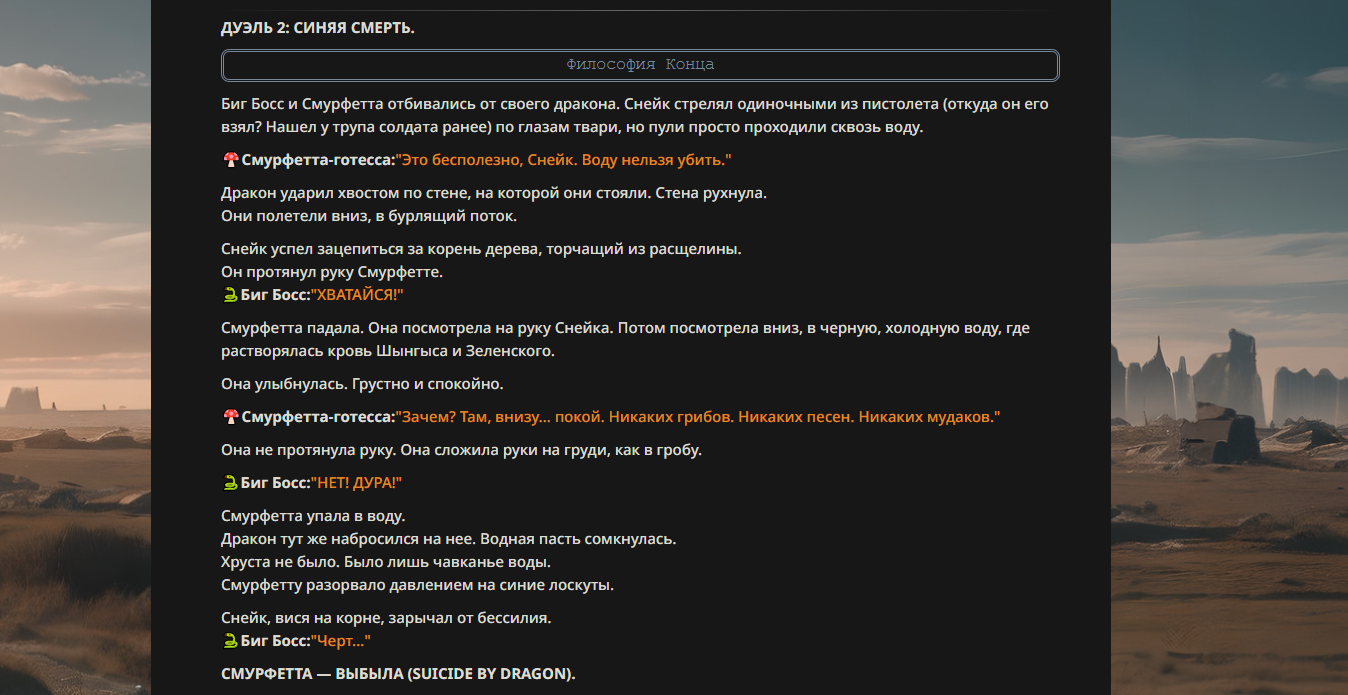Click "Биг Босс:" name before "НЕТ! ДУРА!"
The image size is (1348, 695).
point(275,483)
